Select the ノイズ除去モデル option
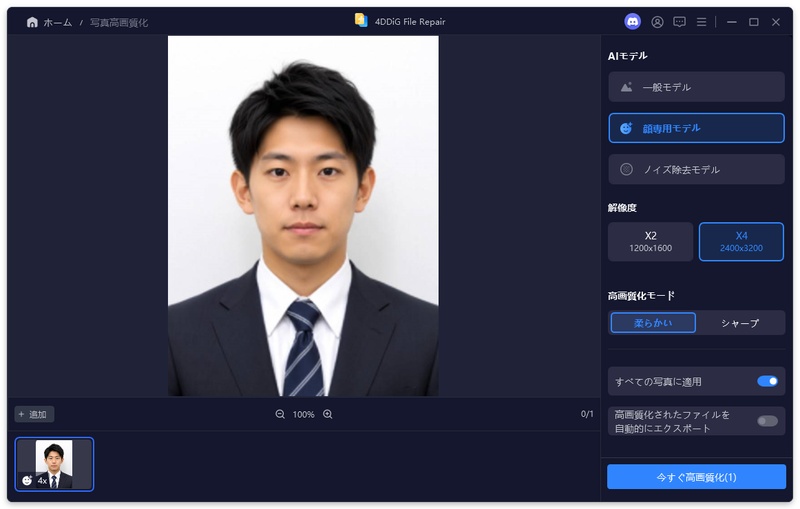 click(x=696, y=169)
